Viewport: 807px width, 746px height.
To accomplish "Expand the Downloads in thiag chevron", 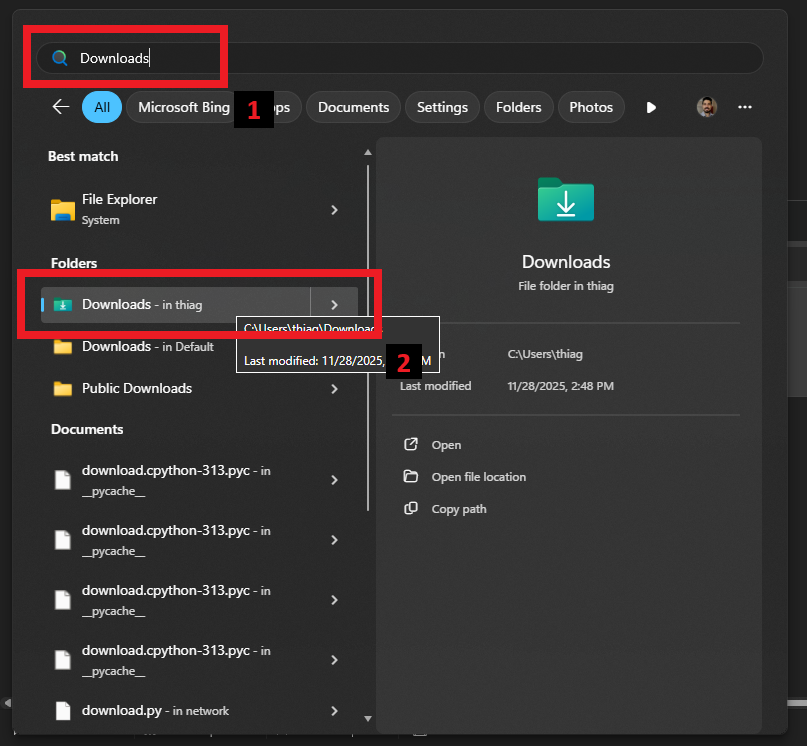I will [x=335, y=305].
